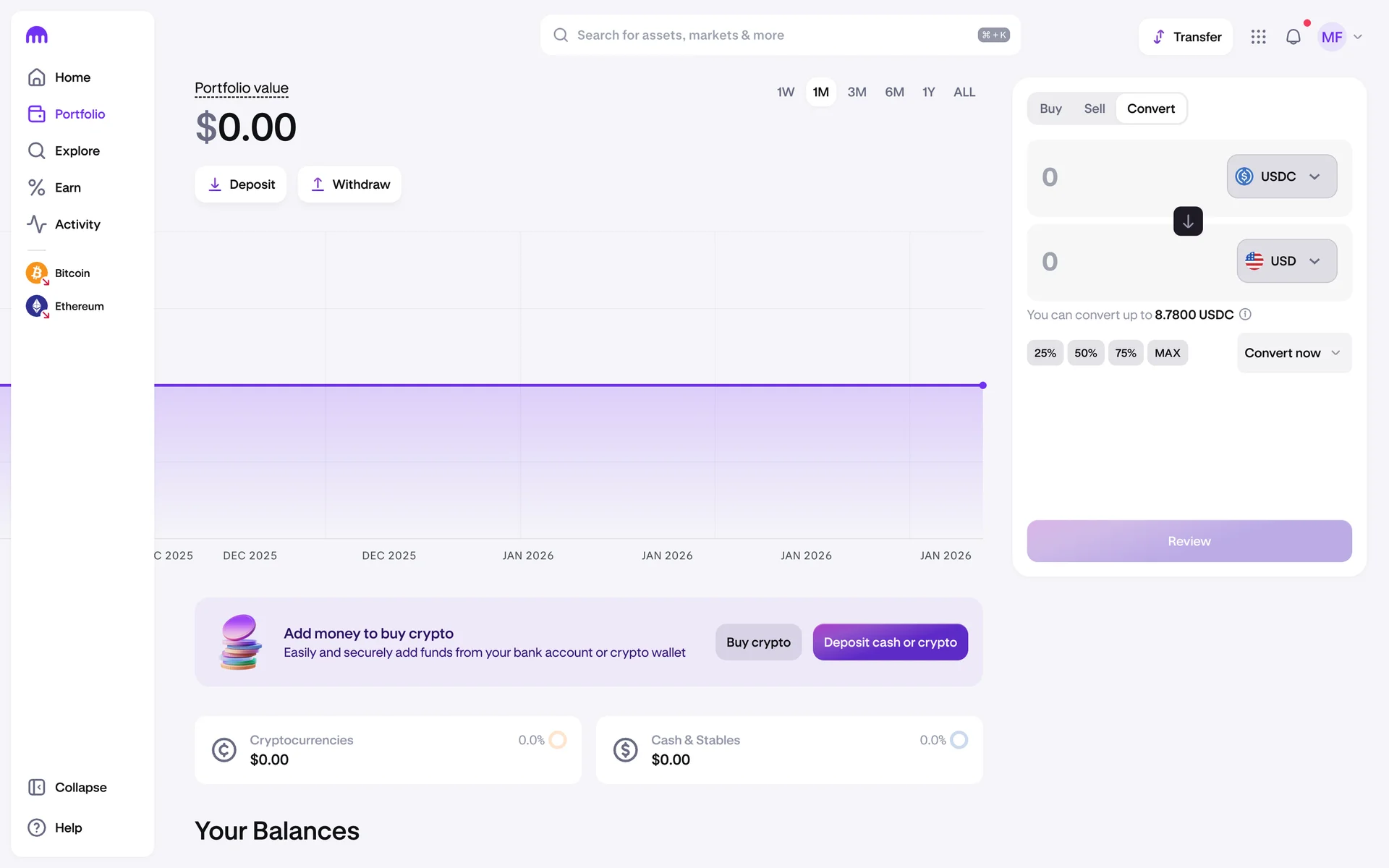Image resolution: width=1389 pixels, height=868 pixels.
Task: Click the Kraken logo icon
Action: pyautogui.click(x=36, y=35)
